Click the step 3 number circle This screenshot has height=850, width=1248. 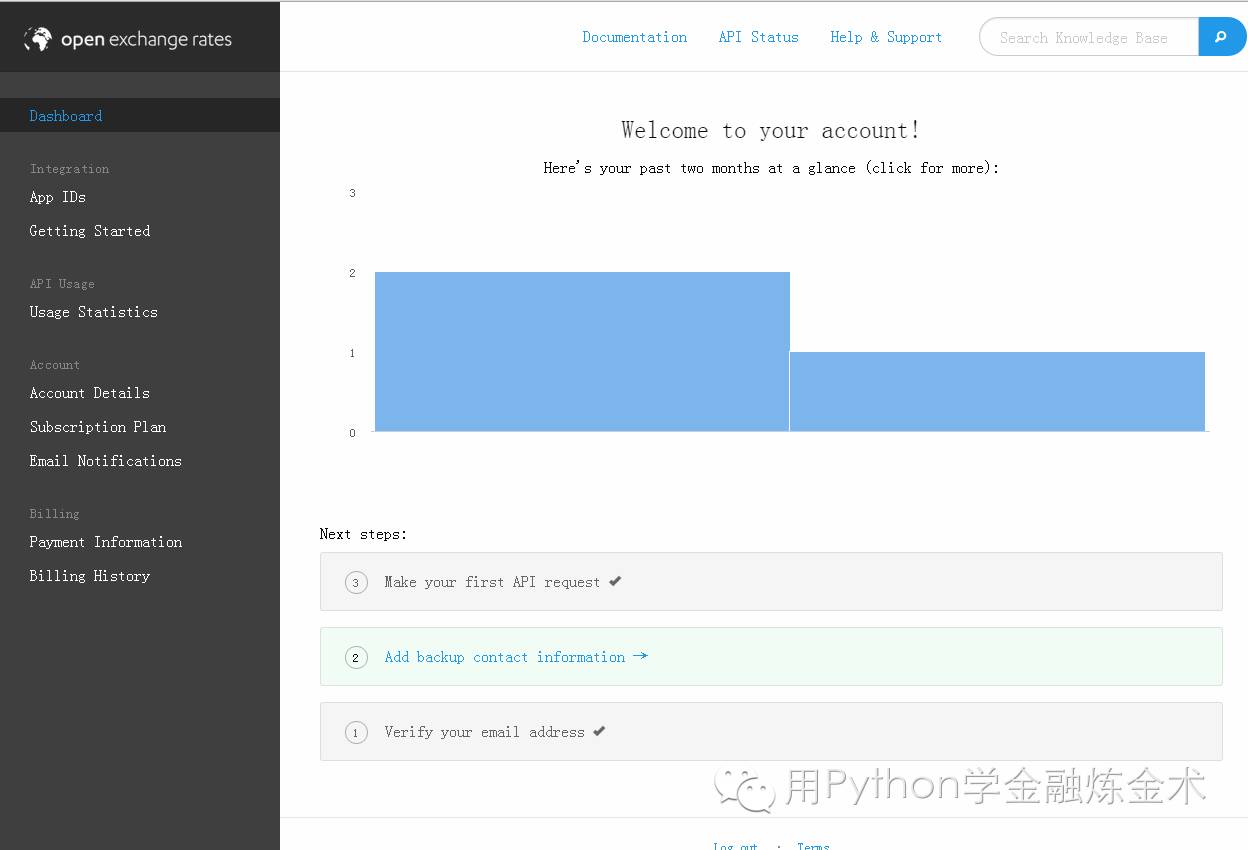tap(356, 583)
